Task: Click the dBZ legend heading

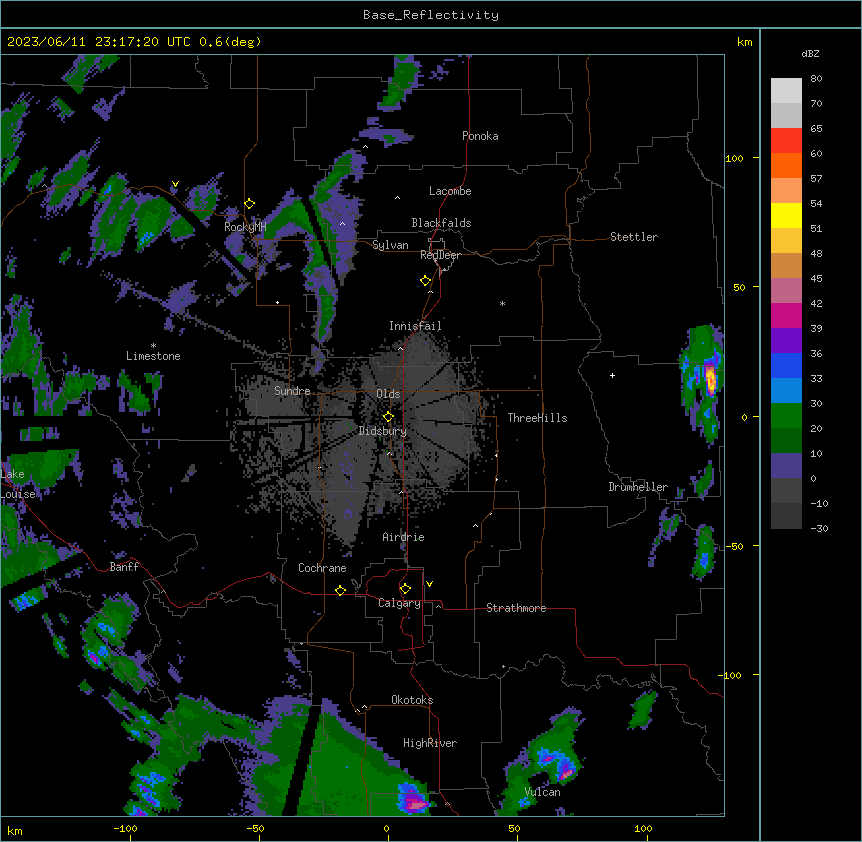Action: pos(810,53)
